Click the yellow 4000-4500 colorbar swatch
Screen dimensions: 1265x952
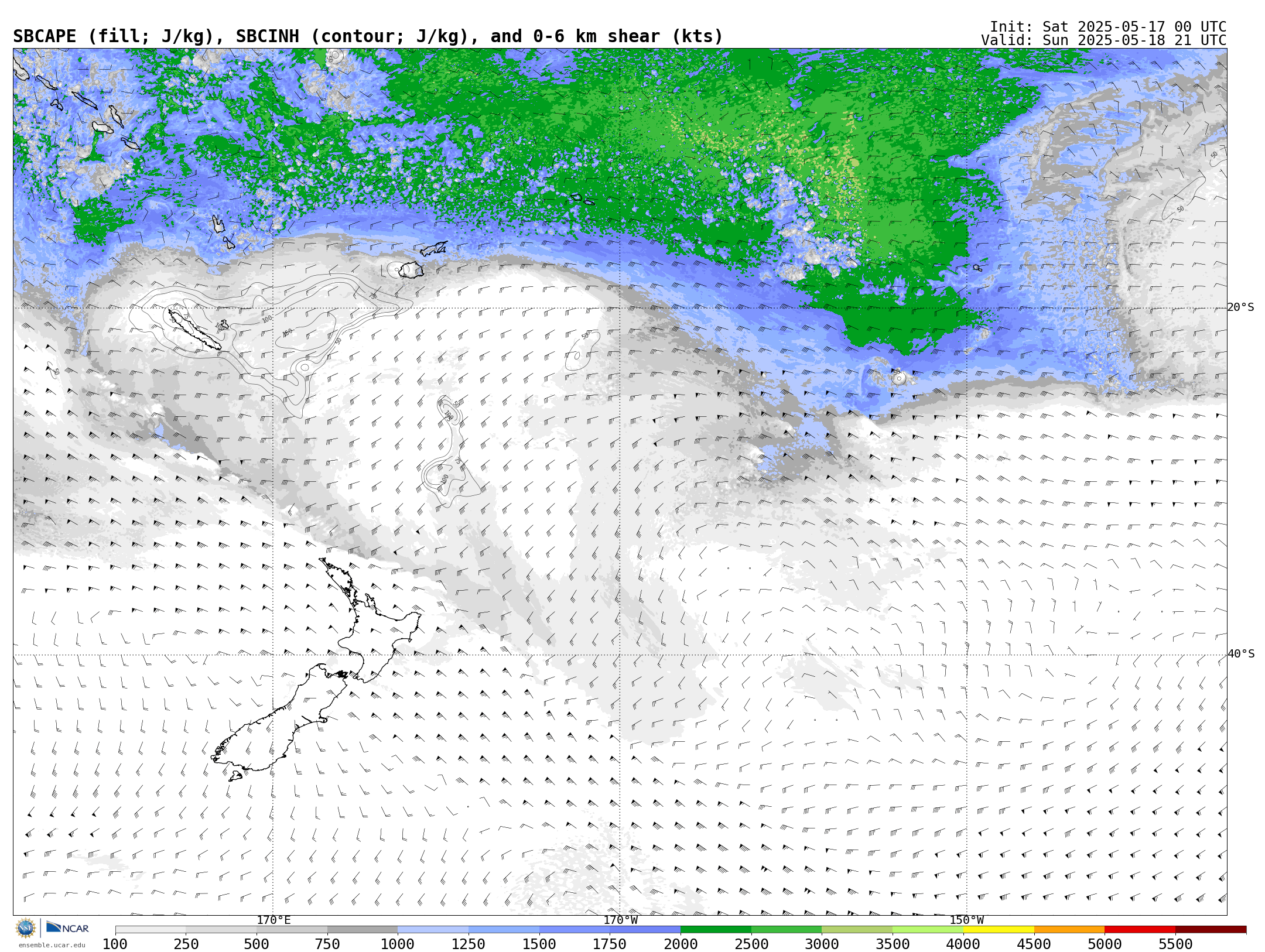pos(999,930)
